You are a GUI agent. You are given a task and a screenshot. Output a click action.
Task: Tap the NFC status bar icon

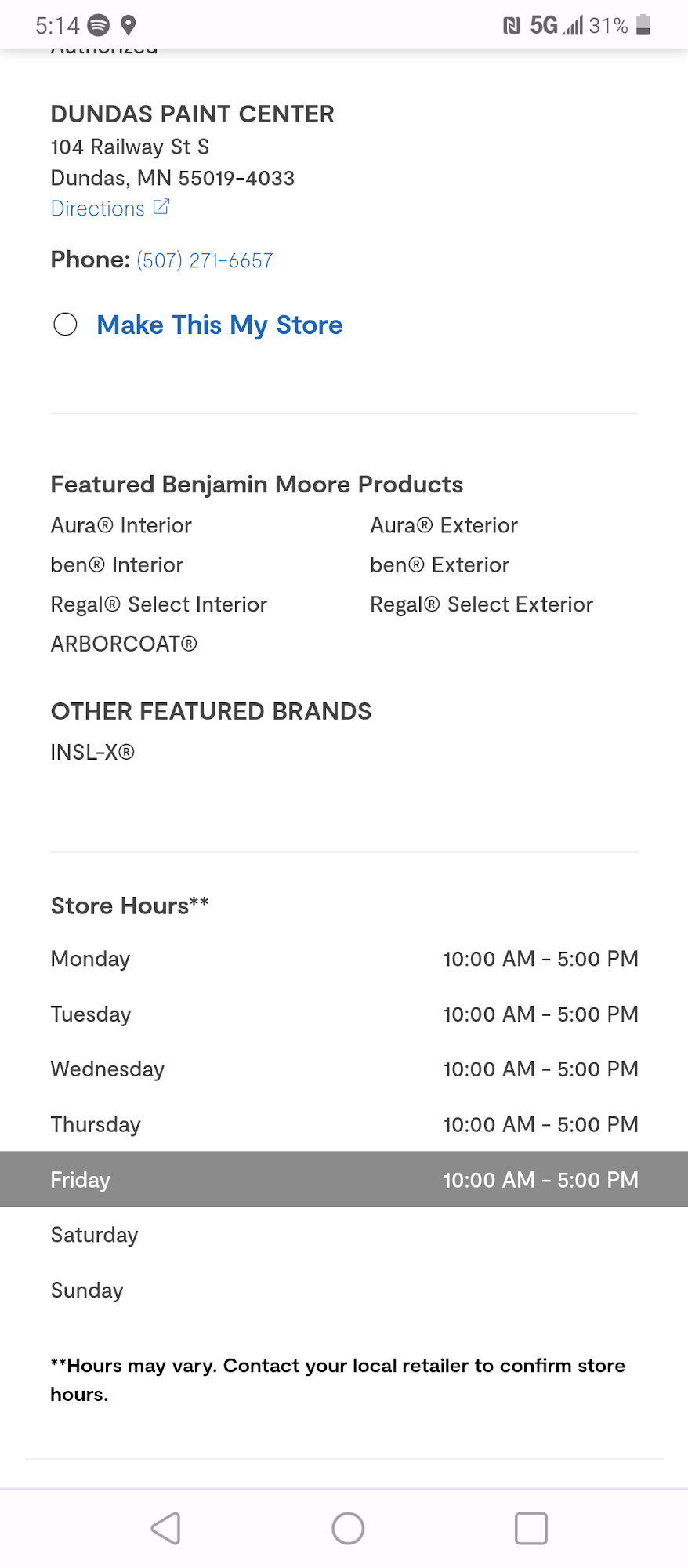(511, 26)
